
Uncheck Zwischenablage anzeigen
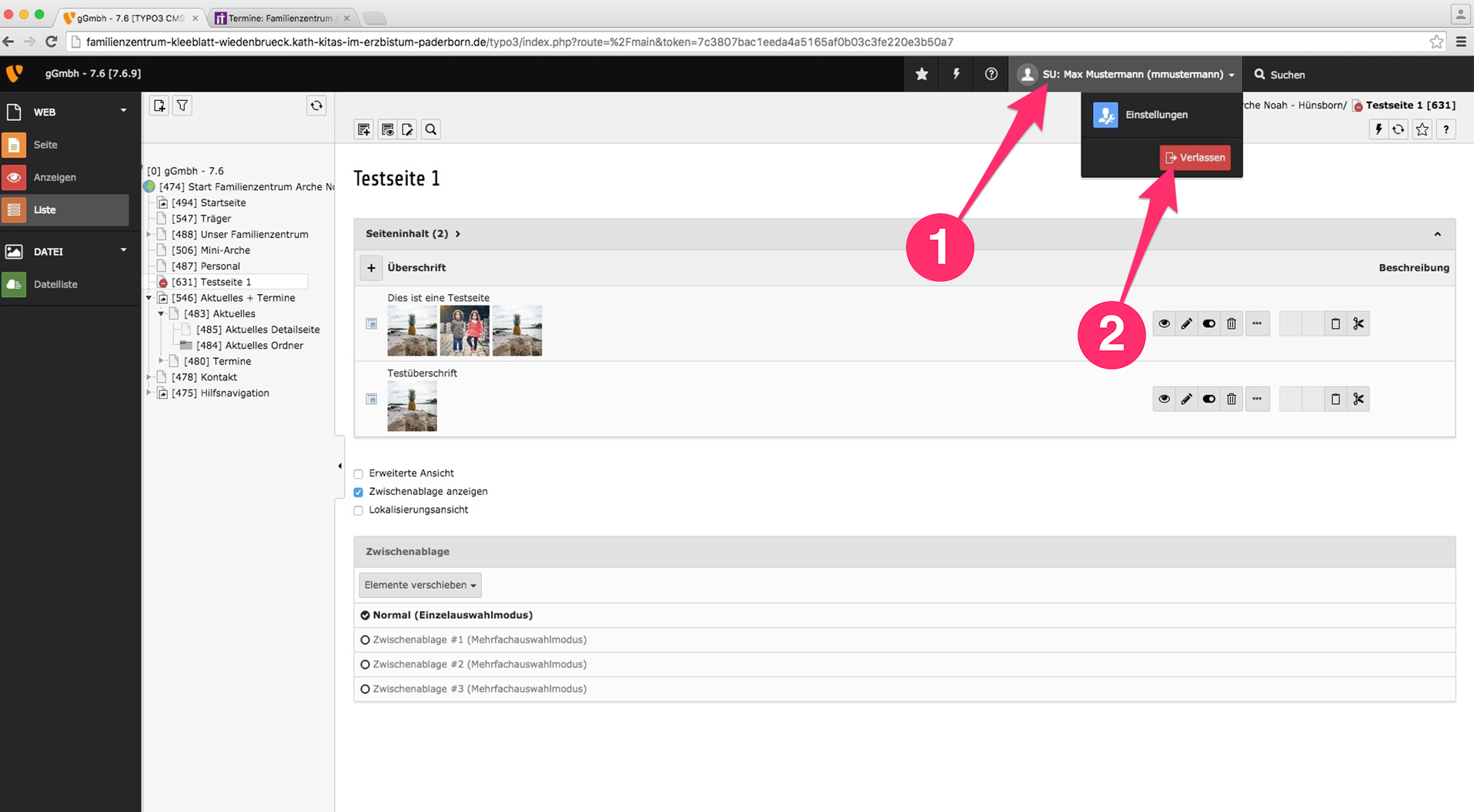359,492
